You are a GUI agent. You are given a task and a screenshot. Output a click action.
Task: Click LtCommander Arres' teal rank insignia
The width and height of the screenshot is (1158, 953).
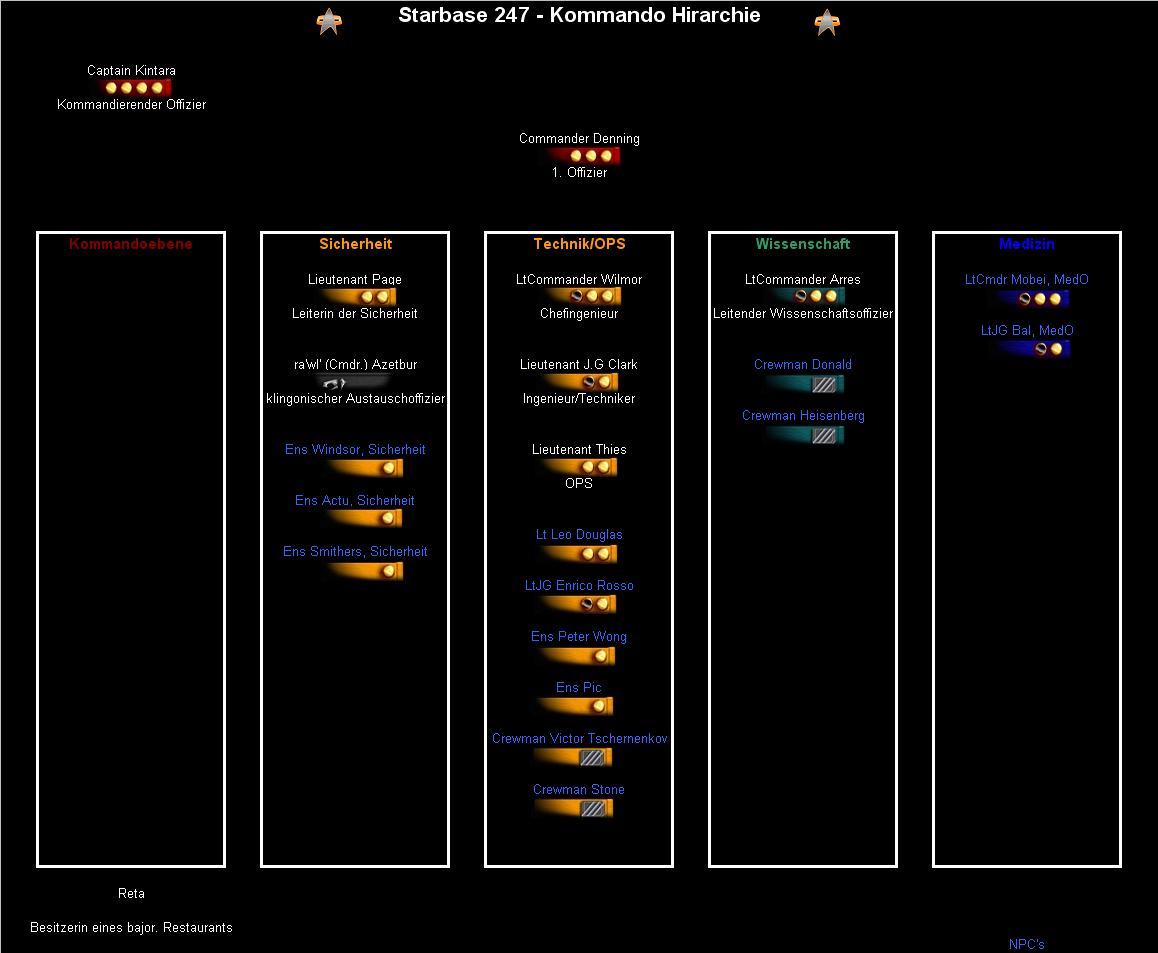[808, 296]
